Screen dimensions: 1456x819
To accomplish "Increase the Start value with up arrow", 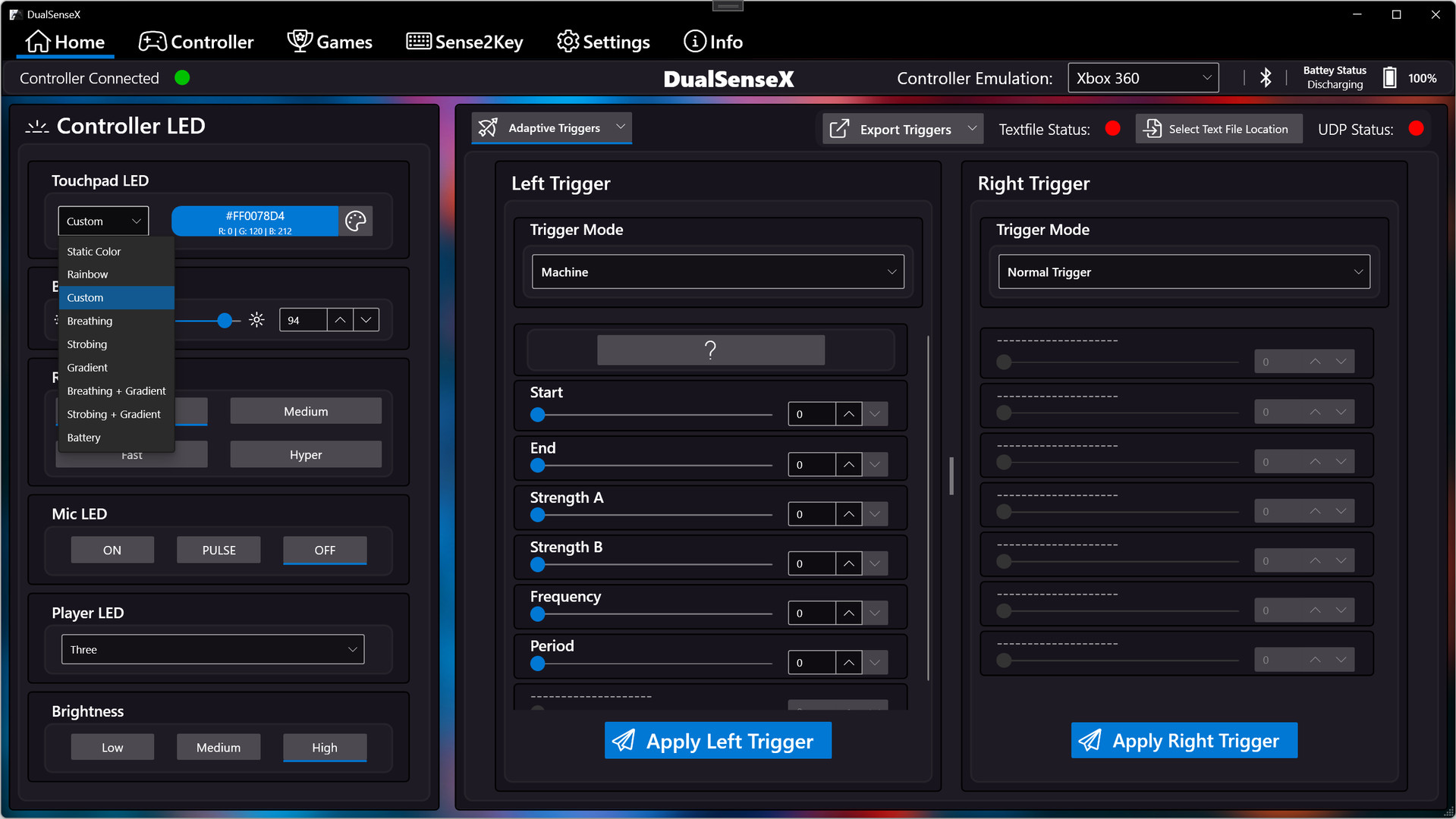I will [x=848, y=414].
